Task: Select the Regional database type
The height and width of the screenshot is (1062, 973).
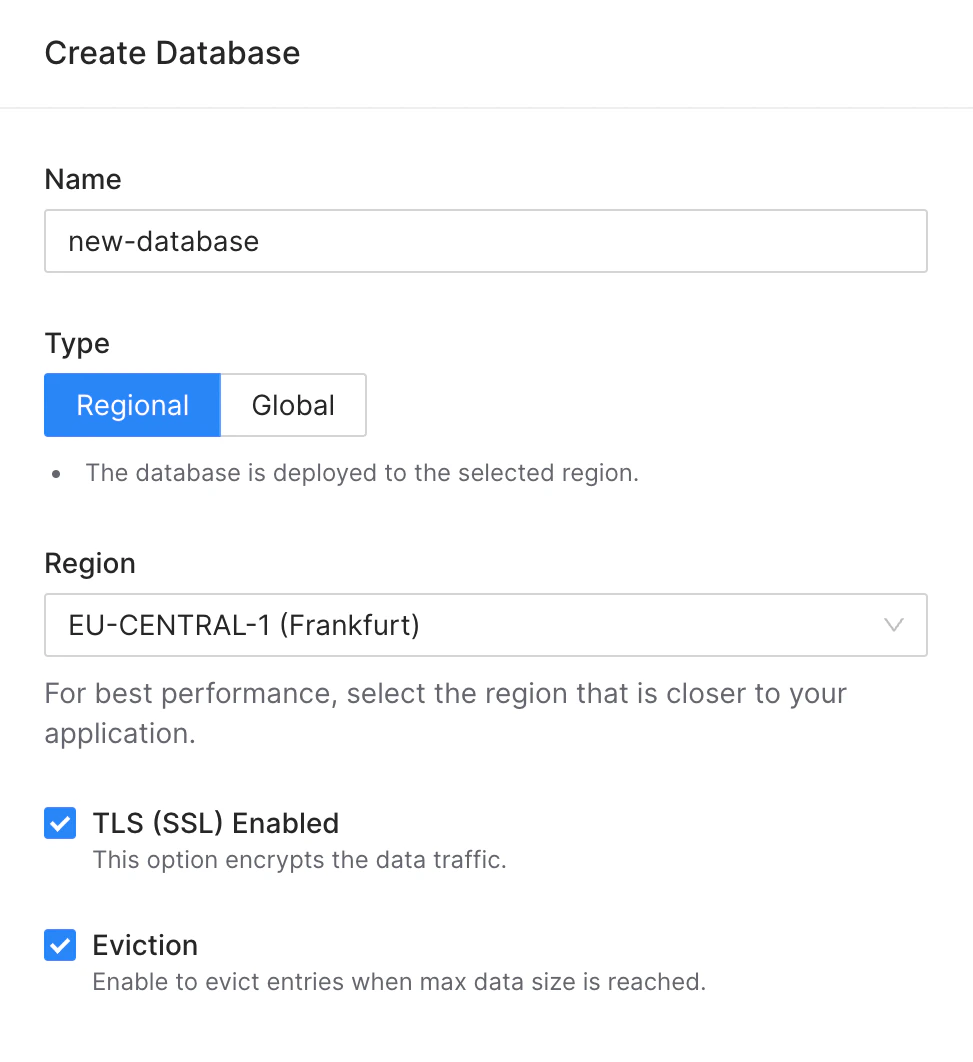Action: coord(132,405)
